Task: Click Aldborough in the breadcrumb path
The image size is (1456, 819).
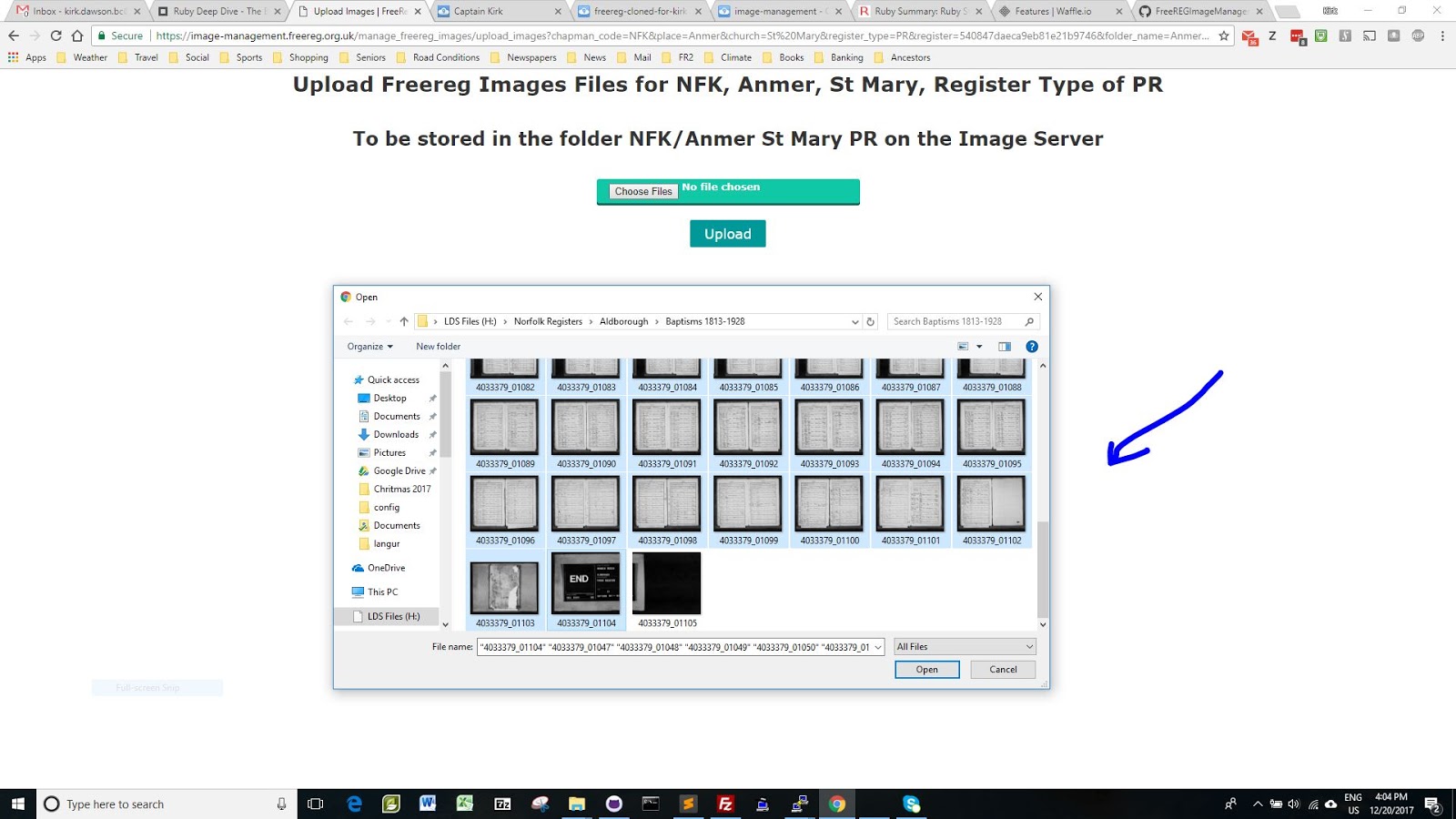Action: 623,321
